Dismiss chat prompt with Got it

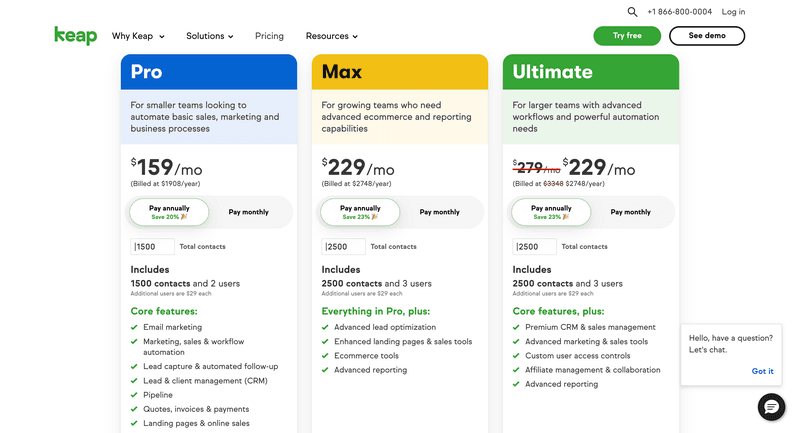[x=762, y=371]
